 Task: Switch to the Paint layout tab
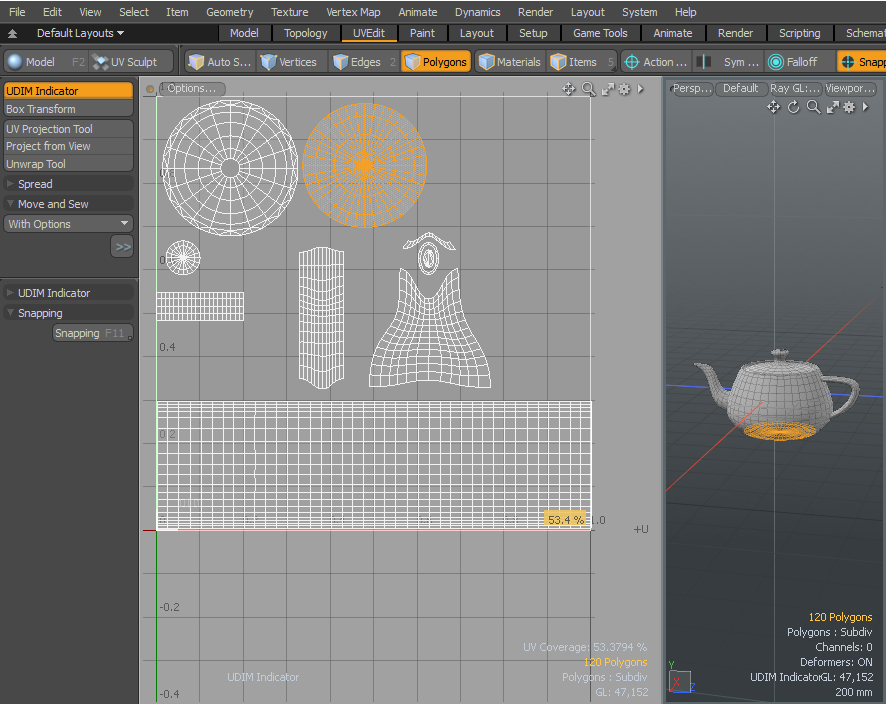click(422, 33)
